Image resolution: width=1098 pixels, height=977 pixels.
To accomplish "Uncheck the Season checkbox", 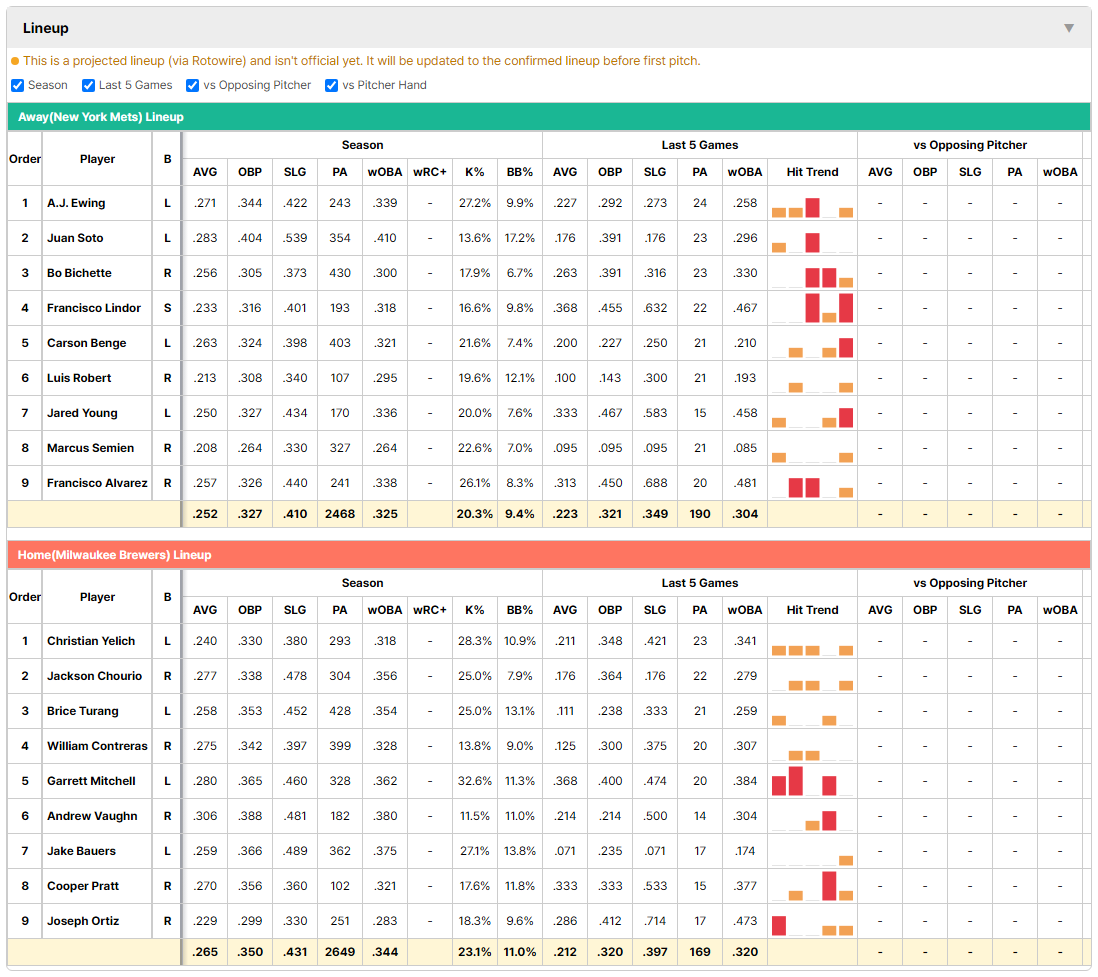I will pyautogui.click(x=18, y=85).
